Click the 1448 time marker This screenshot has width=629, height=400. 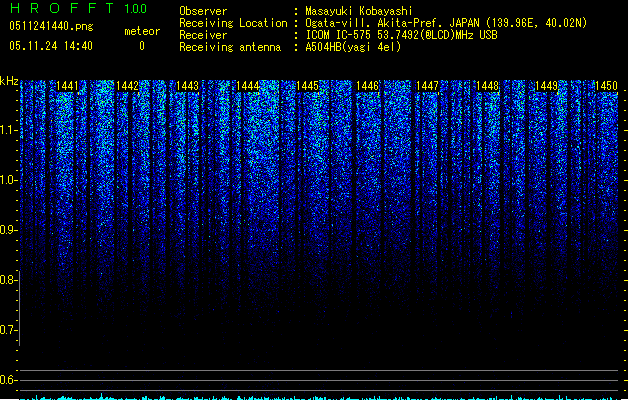(x=487, y=86)
